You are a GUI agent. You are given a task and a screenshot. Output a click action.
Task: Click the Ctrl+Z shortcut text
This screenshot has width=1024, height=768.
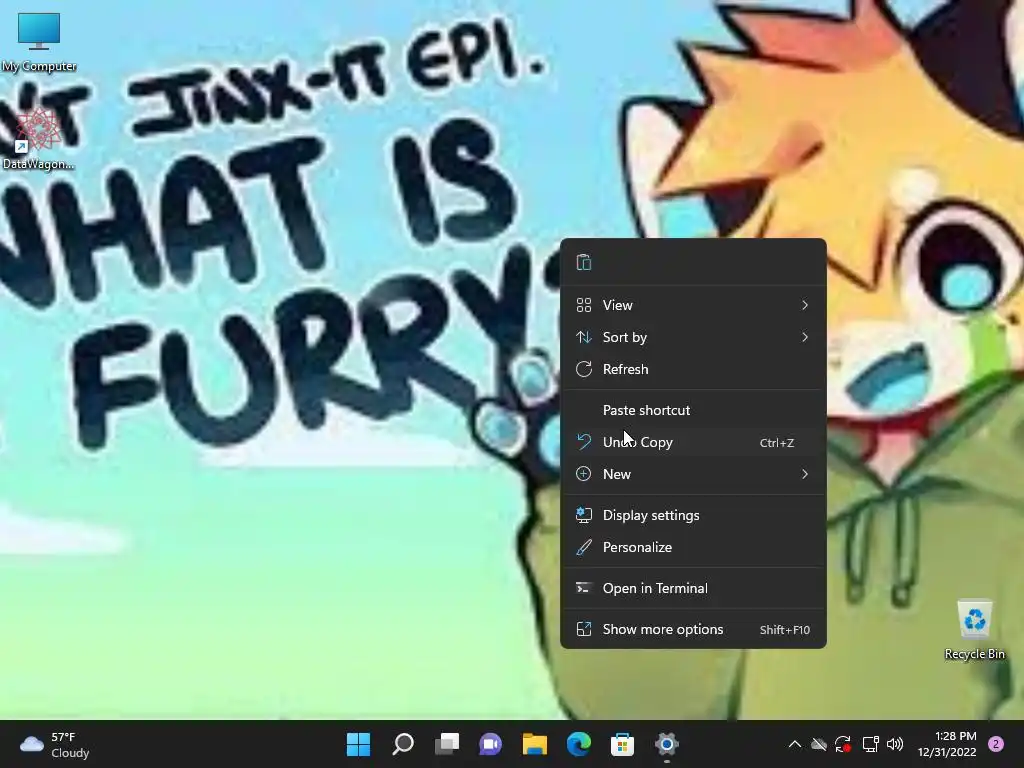click(x=776, y=443)
